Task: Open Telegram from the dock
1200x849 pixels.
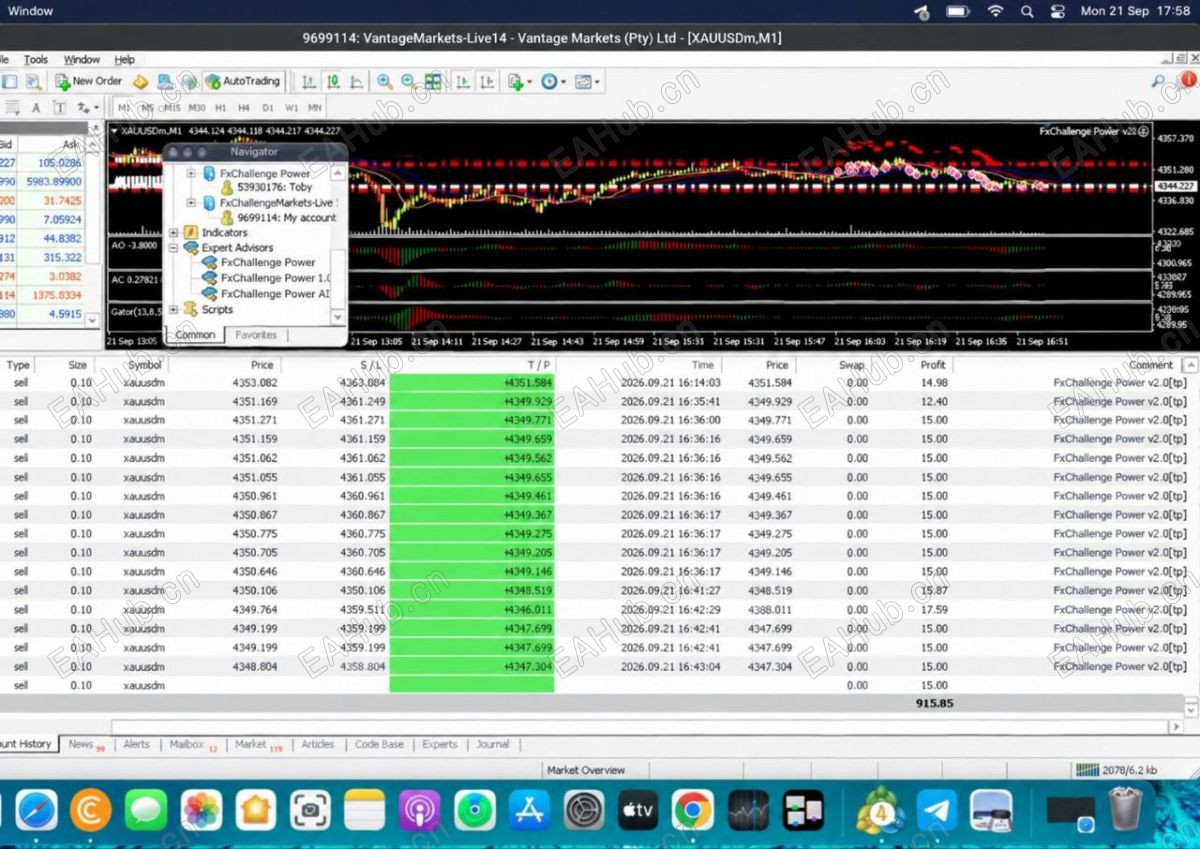Action: pos(937,810)
